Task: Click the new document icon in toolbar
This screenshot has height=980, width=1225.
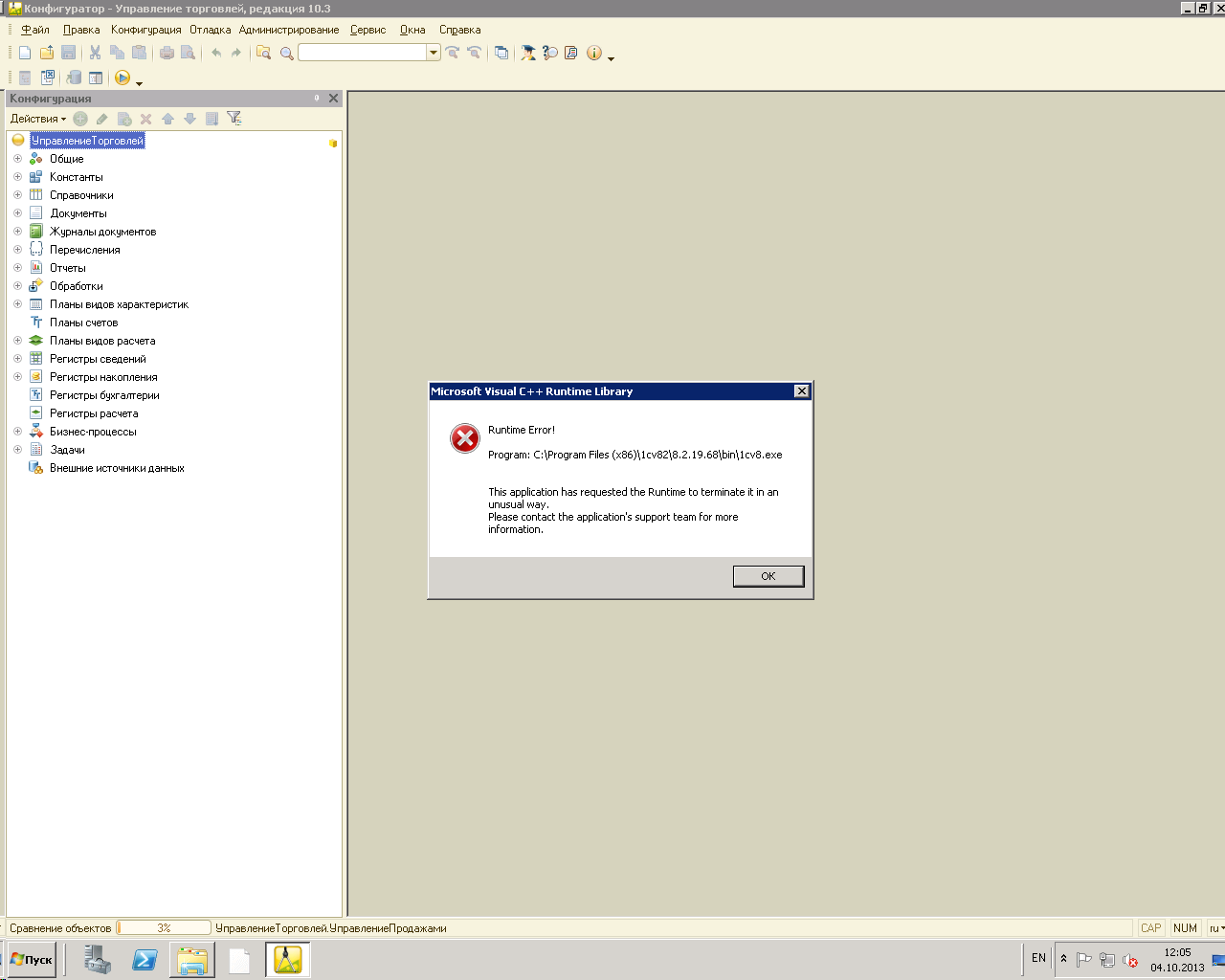Action: tap(25, 53)
